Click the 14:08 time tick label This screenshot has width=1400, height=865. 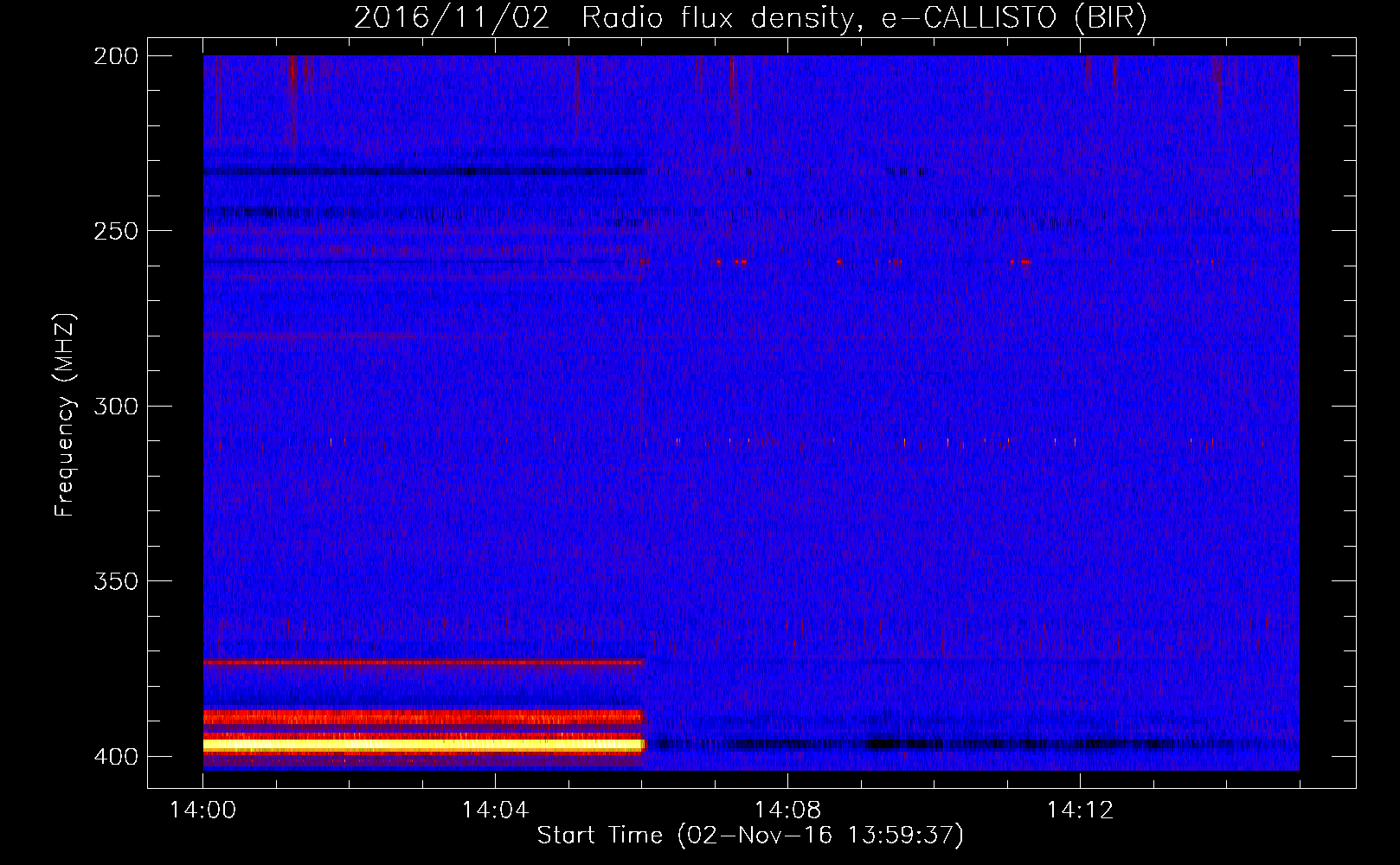tap(787, 810)
